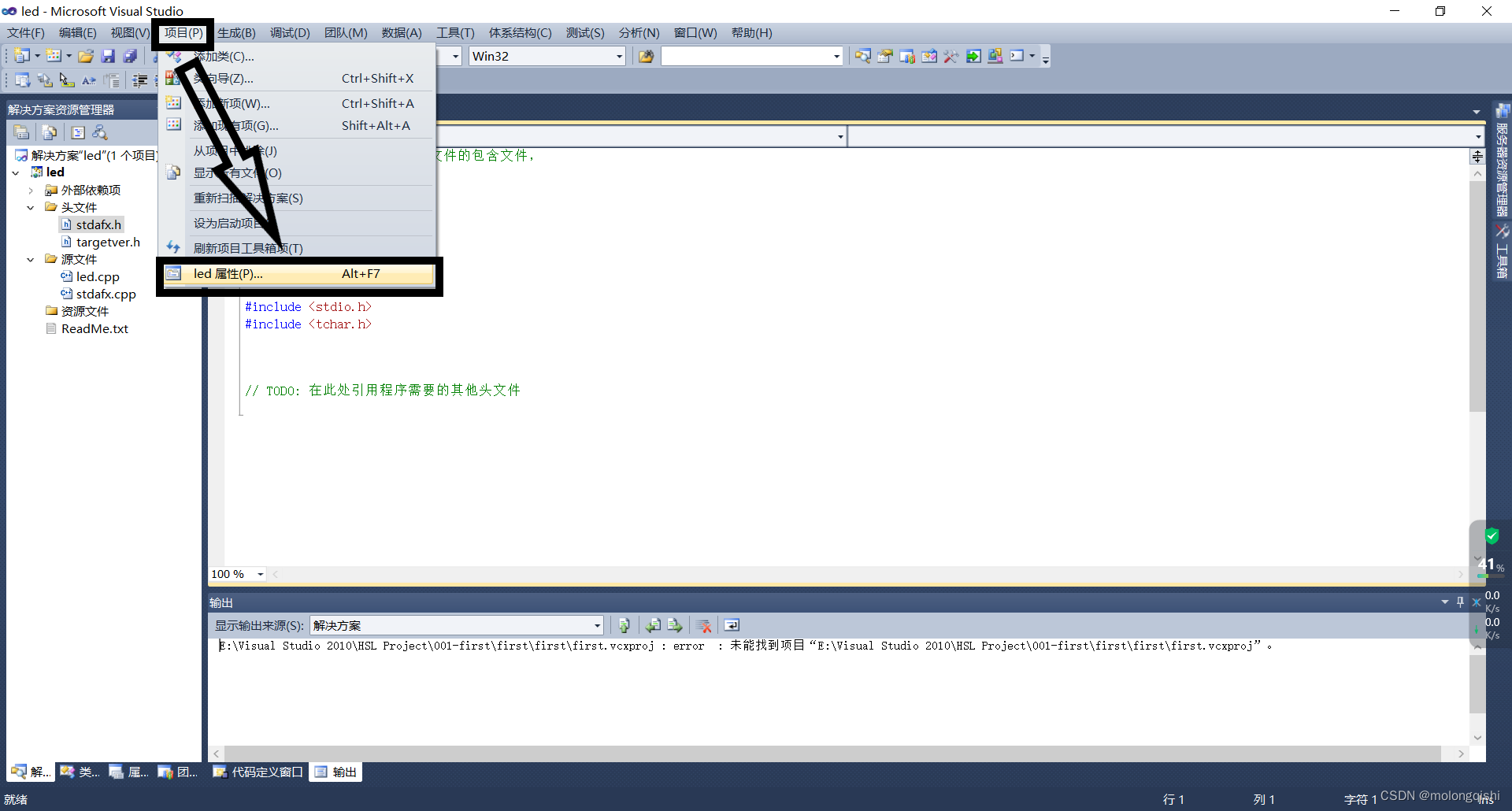Click the Increase Indent text editor icon

(x=140, y=80)
